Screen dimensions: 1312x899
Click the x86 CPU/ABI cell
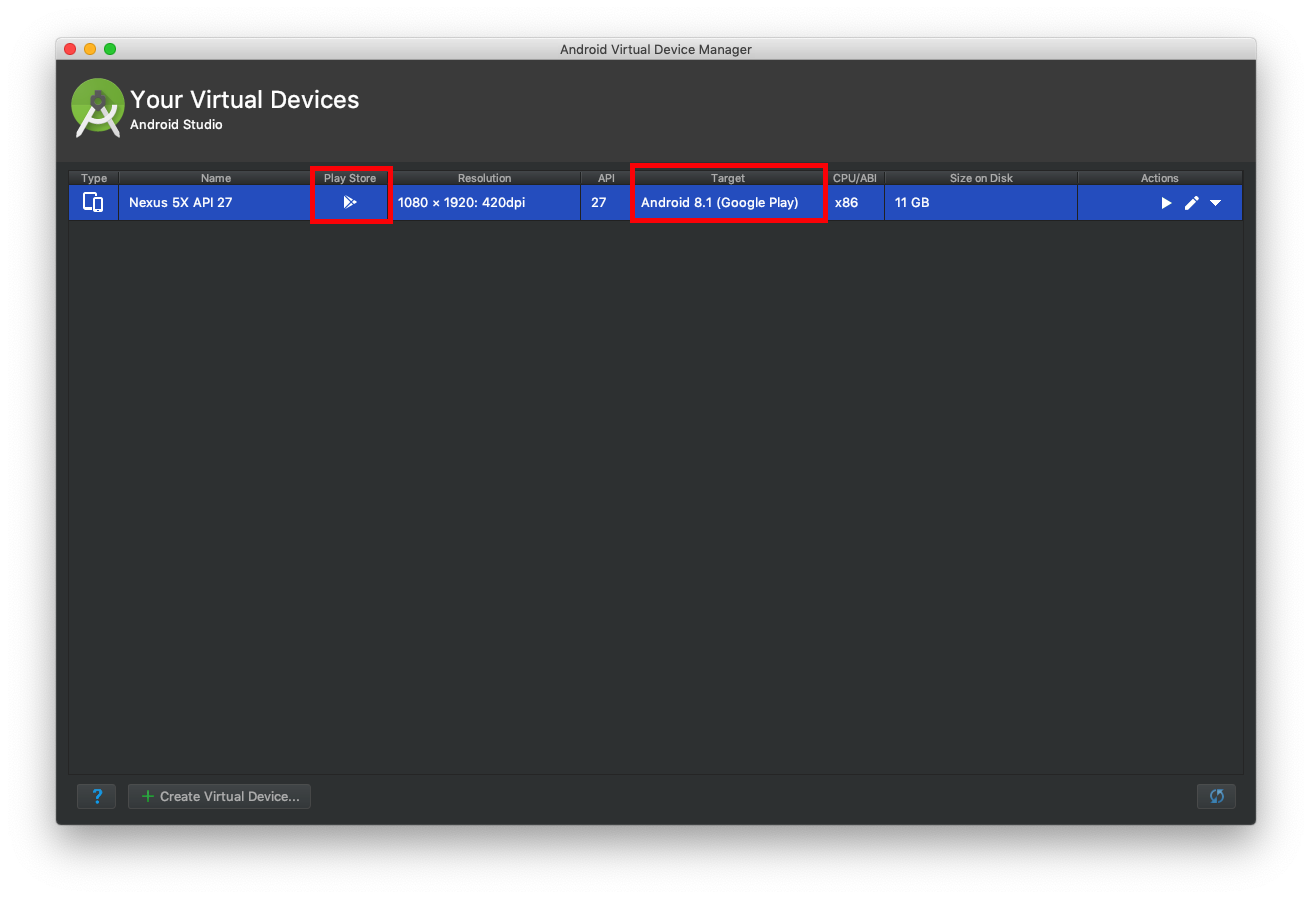(x=847, y=202)
